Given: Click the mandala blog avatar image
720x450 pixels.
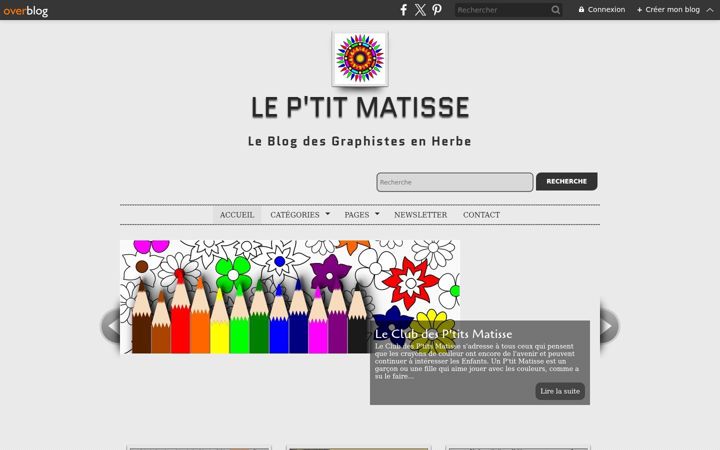Looking at the screenshot, I should (x=360, y=58).
